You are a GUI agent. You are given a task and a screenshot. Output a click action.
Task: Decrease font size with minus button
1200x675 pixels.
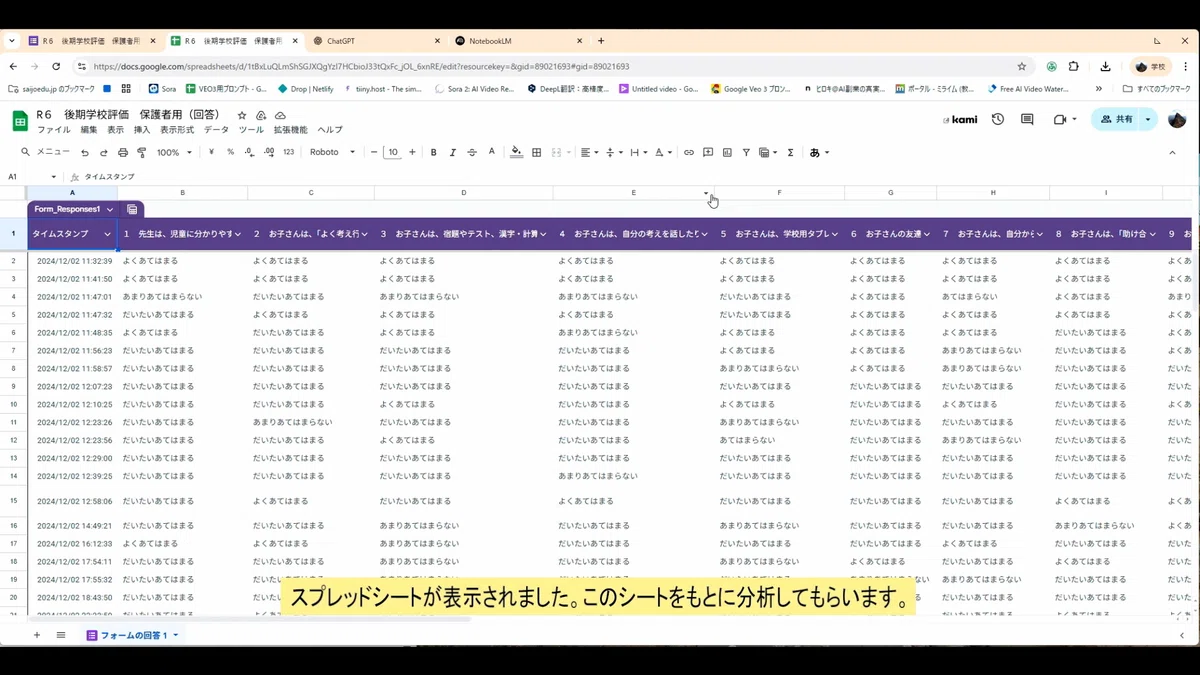(x=374, y=153)
